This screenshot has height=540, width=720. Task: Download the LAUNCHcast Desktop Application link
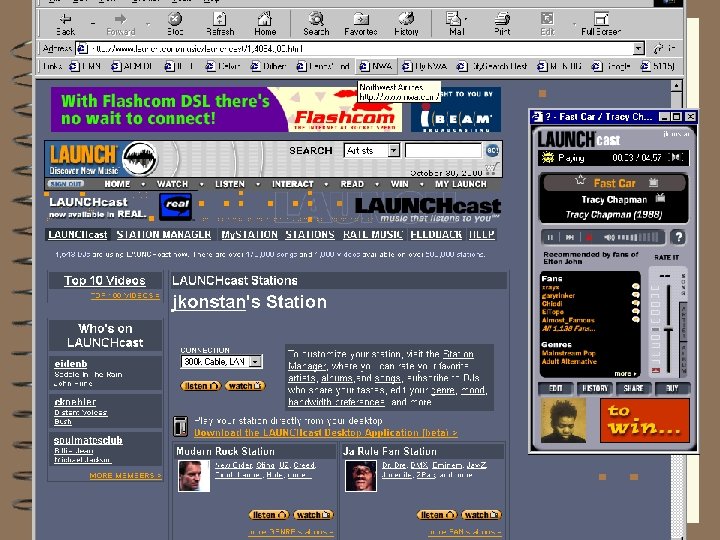(326, 433)
